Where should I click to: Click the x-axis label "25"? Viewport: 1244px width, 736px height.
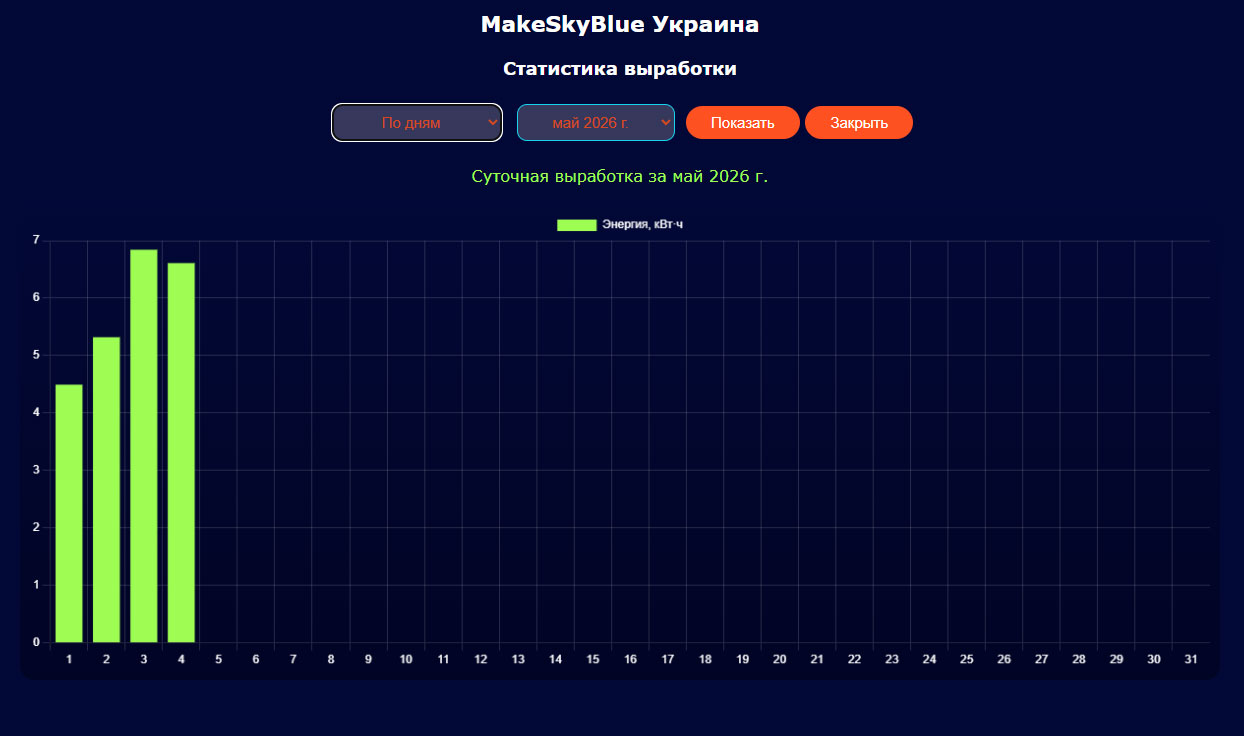tap(967, 660)
